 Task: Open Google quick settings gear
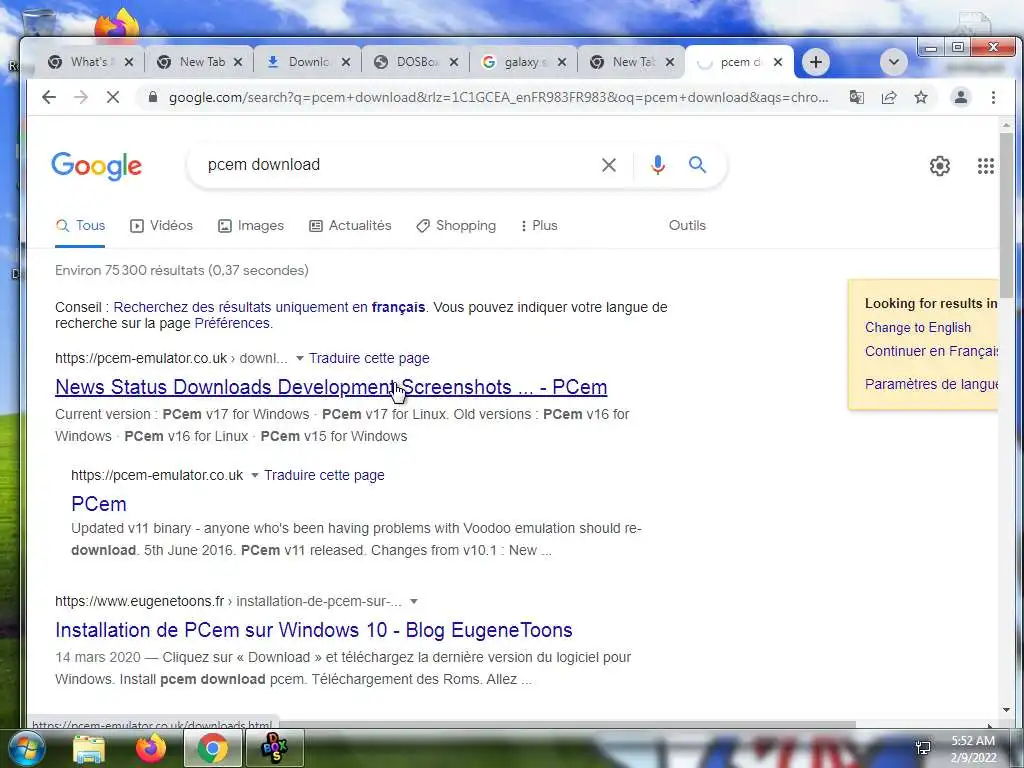940,166
